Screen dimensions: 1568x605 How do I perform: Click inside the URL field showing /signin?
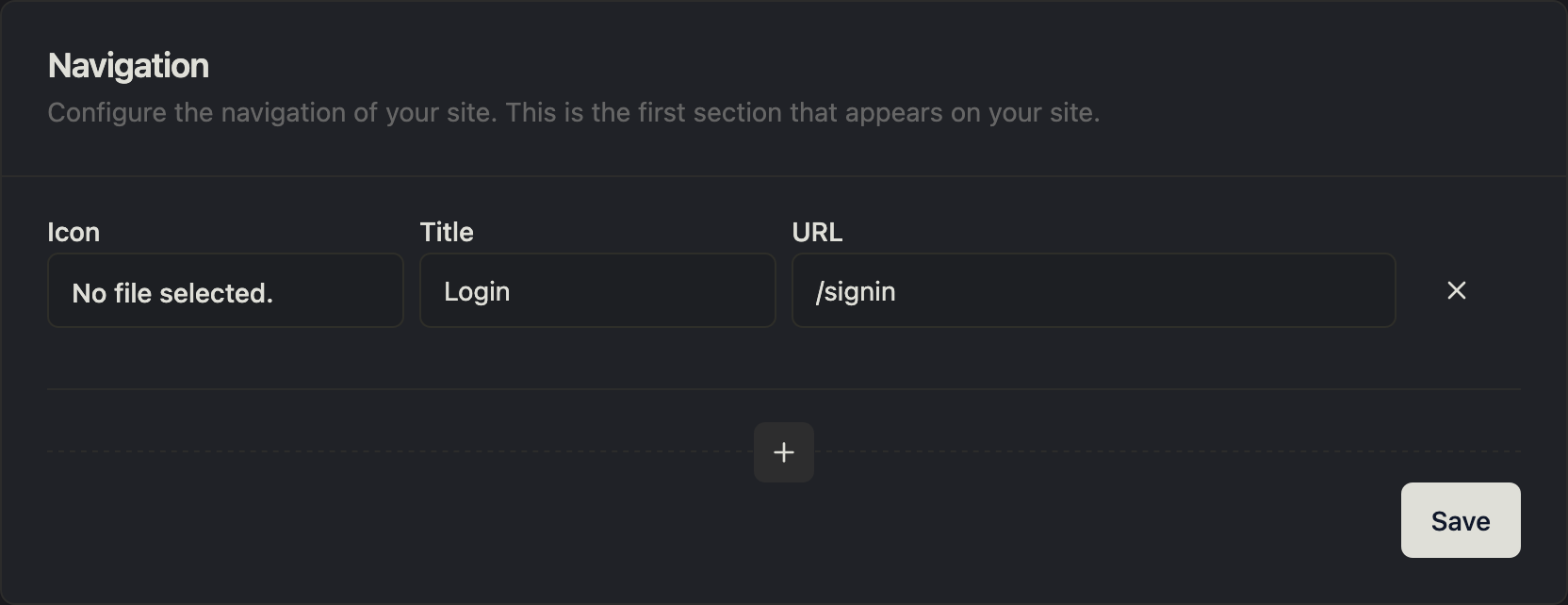tap(1092, 290)
